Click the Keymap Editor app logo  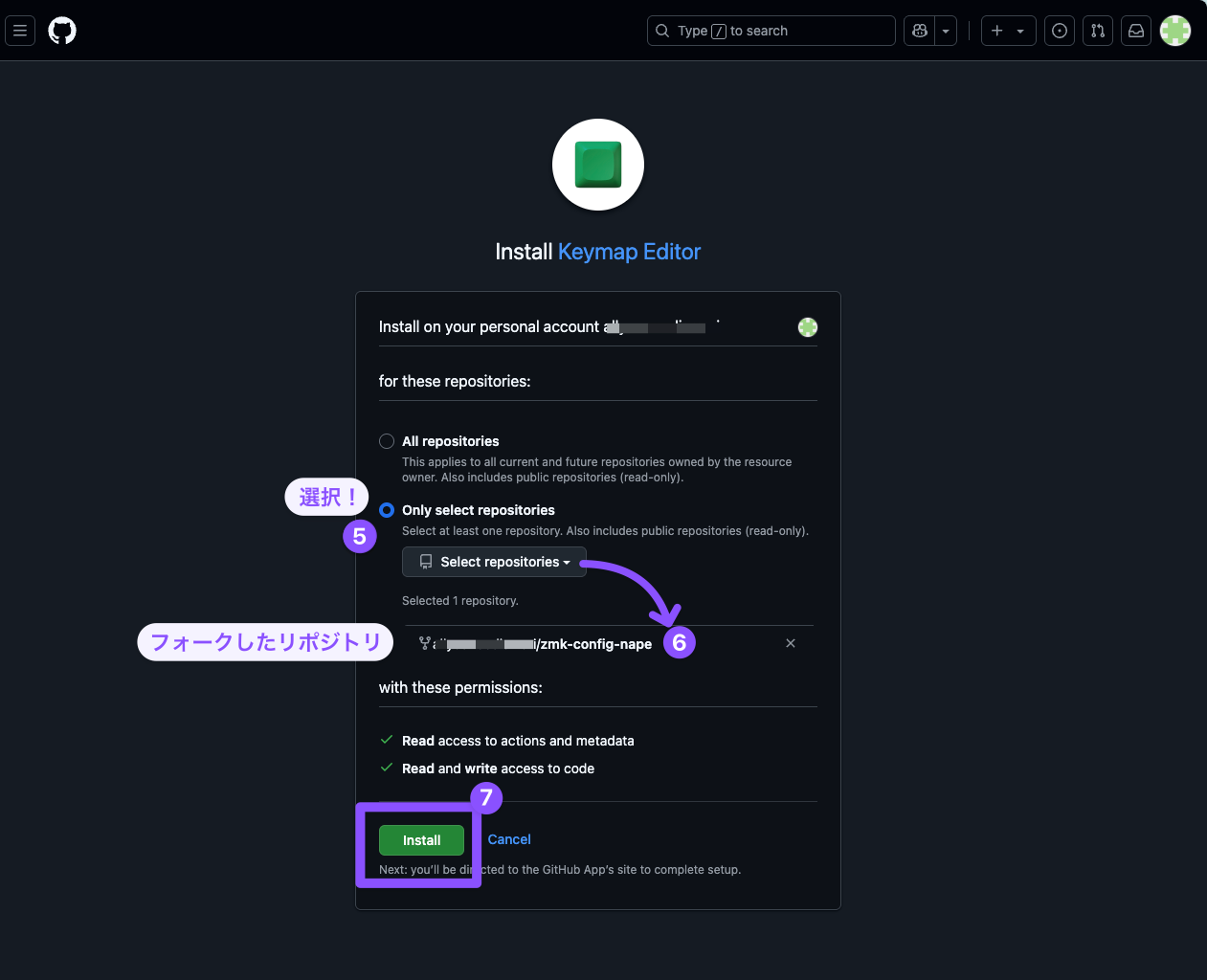point(598,165)
